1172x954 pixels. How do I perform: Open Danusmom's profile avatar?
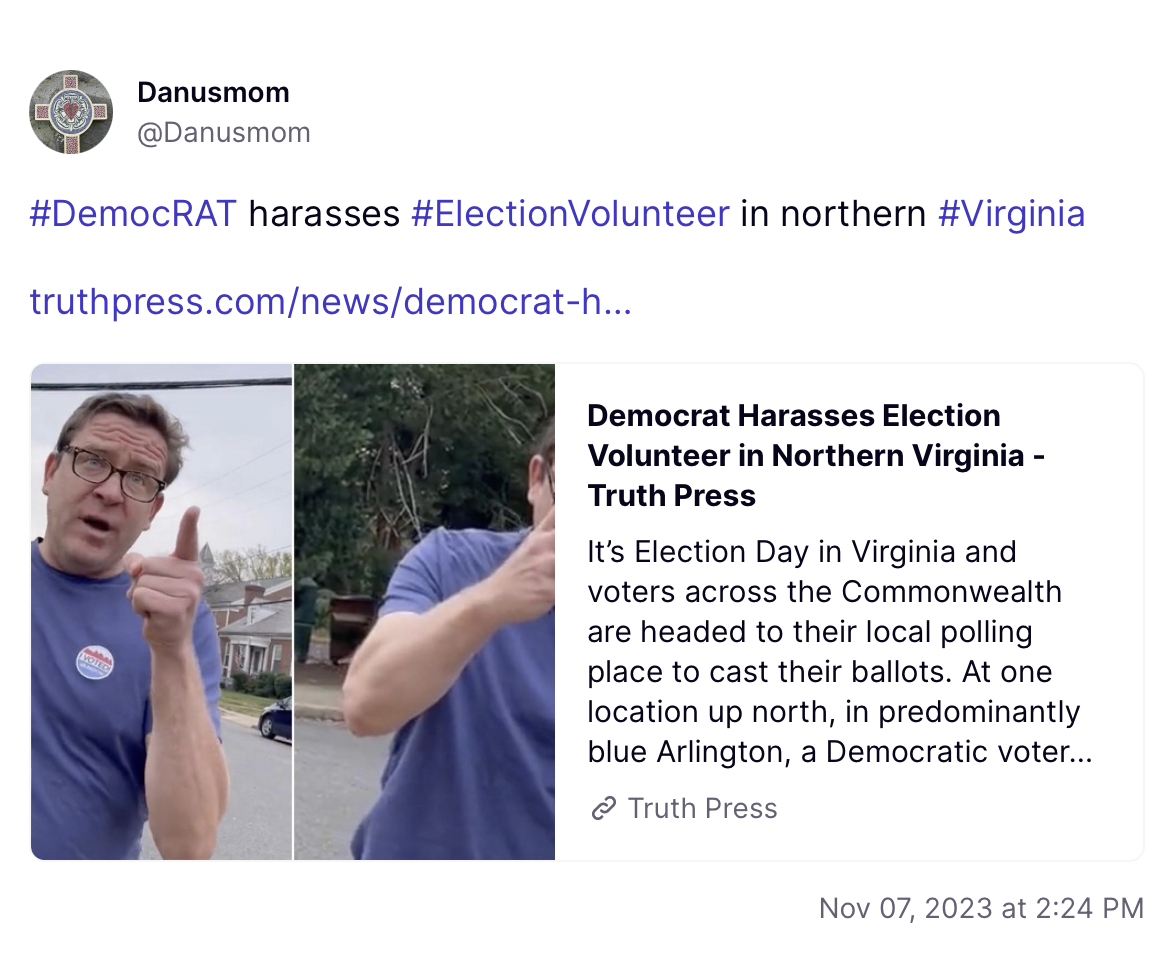click(x=71, y=112)
